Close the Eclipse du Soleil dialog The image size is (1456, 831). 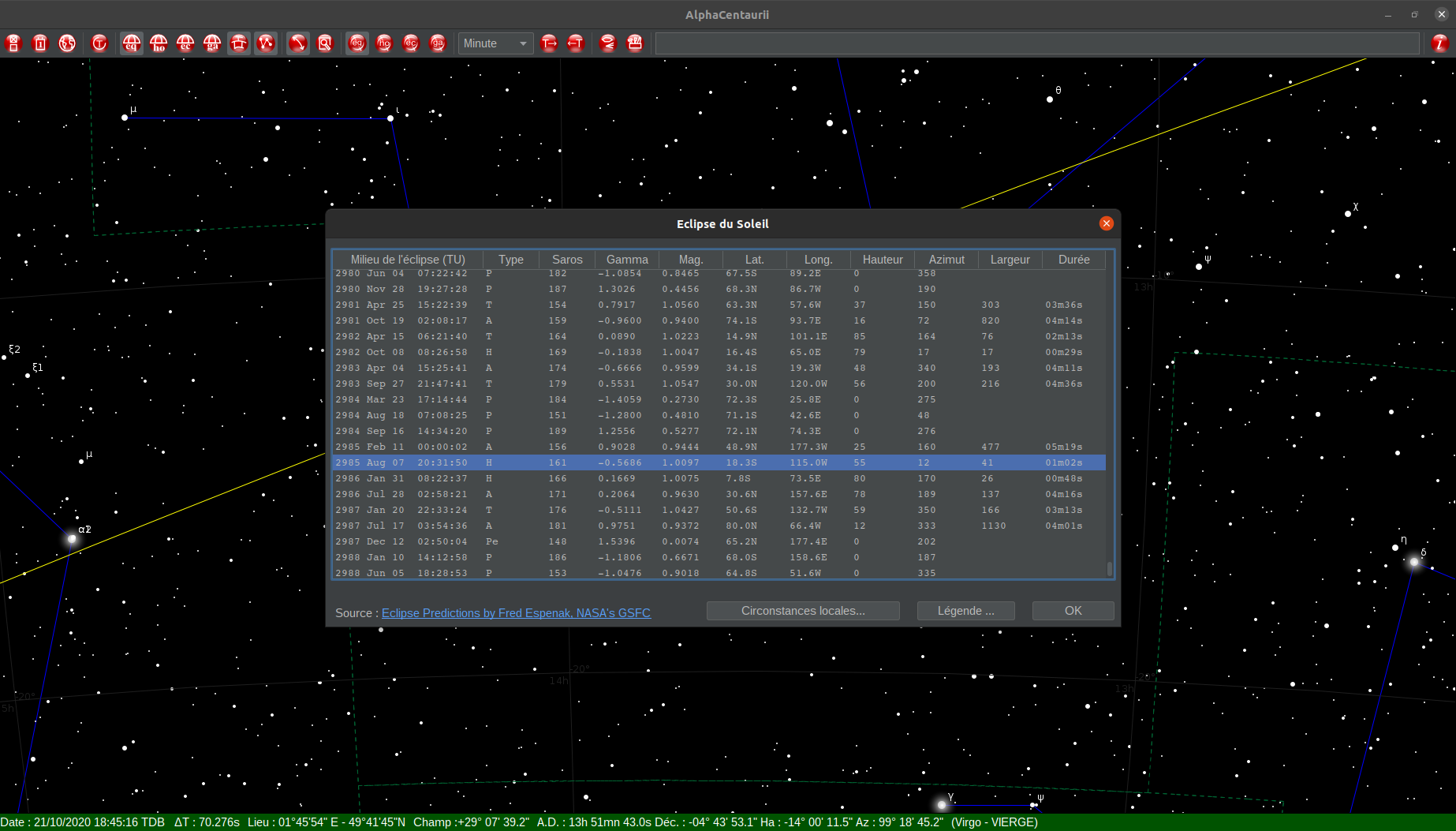[1107, 223]
